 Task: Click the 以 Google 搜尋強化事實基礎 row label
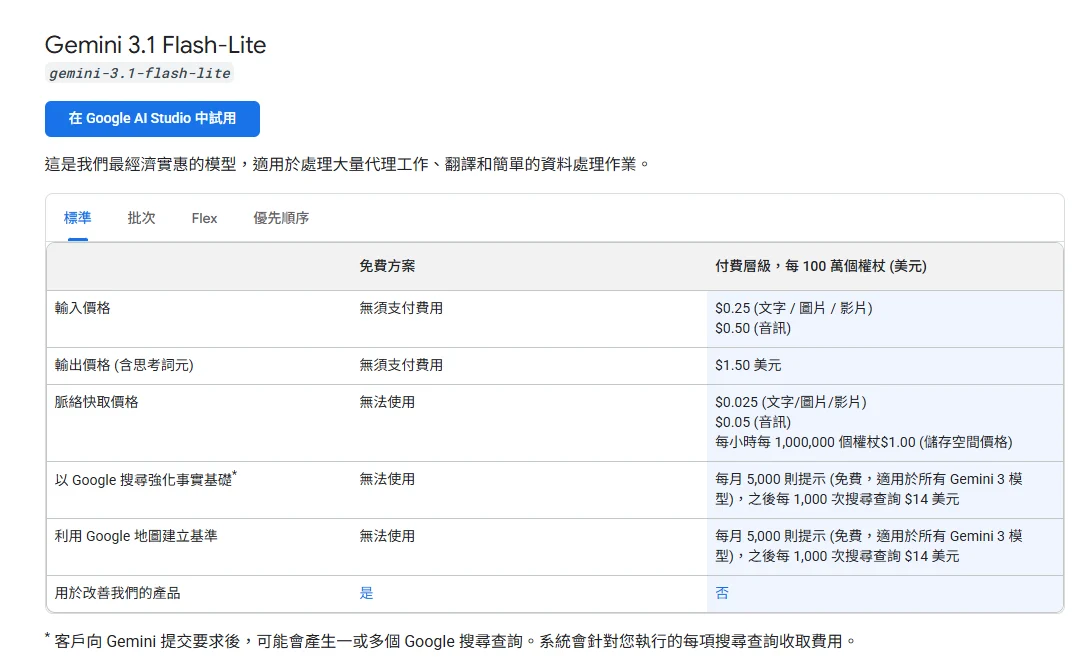point(144,480)
